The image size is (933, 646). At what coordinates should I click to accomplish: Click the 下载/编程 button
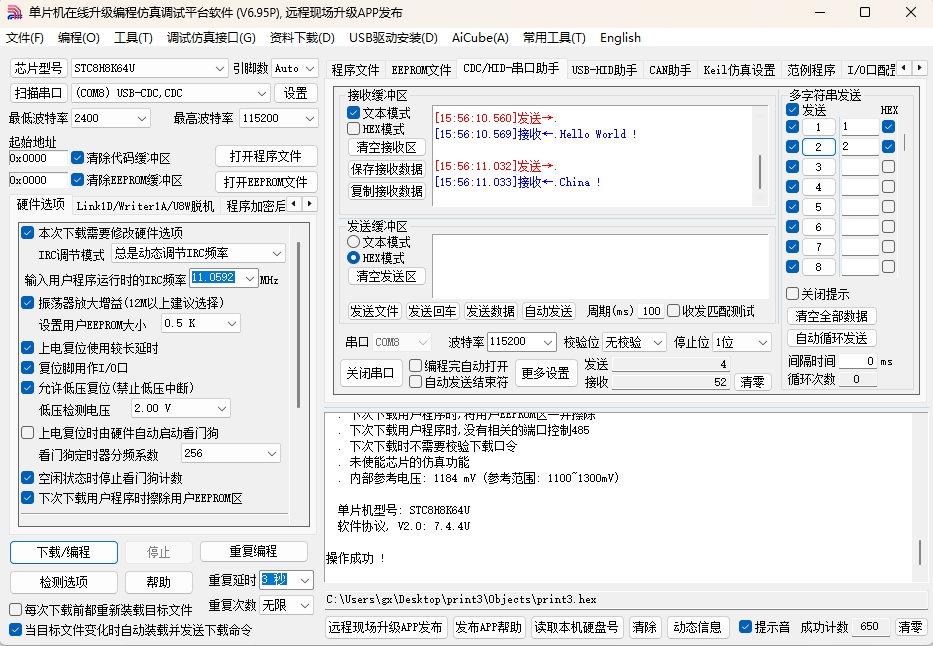[64, 552]
